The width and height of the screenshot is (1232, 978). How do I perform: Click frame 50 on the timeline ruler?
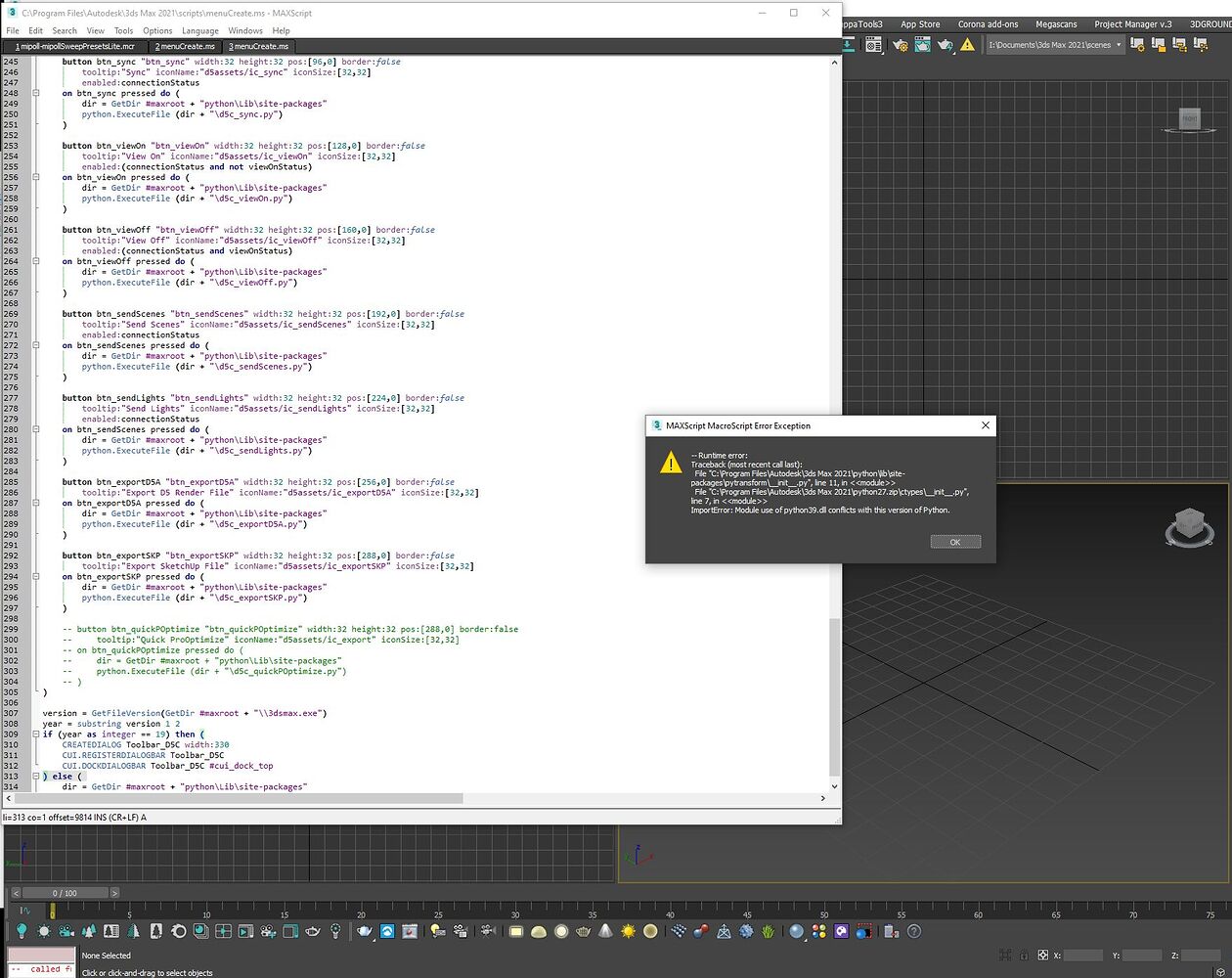[824, 912]
